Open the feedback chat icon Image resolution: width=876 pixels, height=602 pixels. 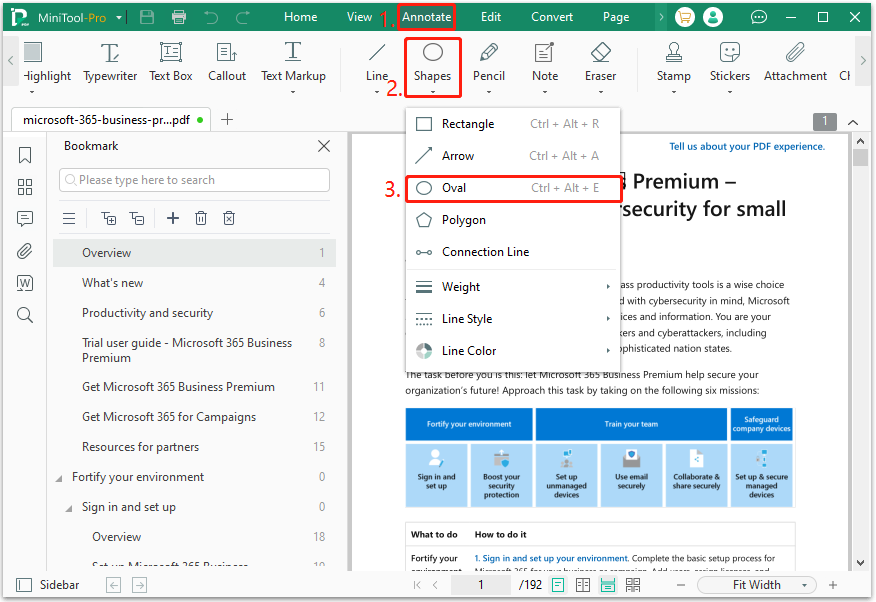pos(759,17)
